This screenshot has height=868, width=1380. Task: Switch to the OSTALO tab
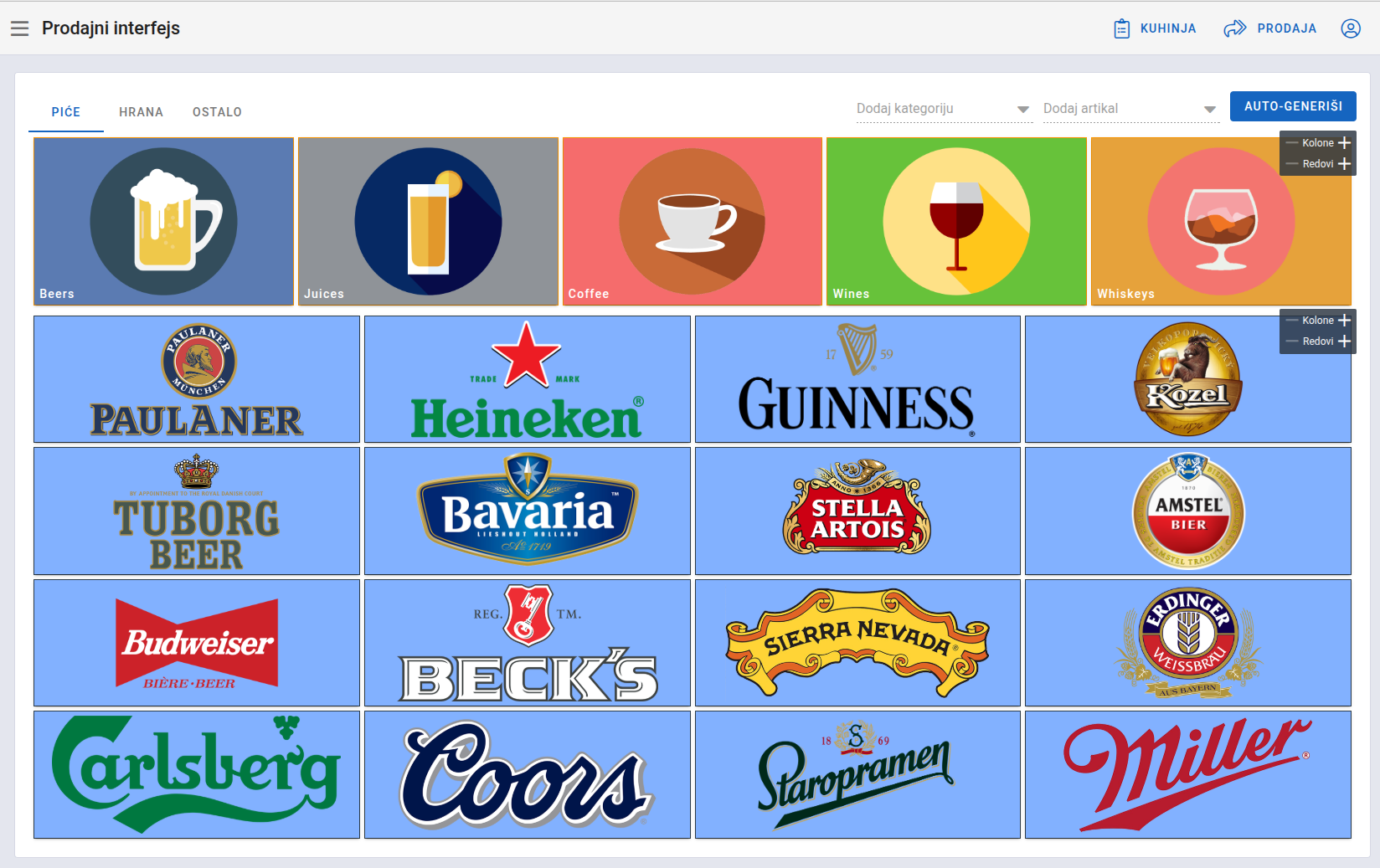[x=217, y=112]
